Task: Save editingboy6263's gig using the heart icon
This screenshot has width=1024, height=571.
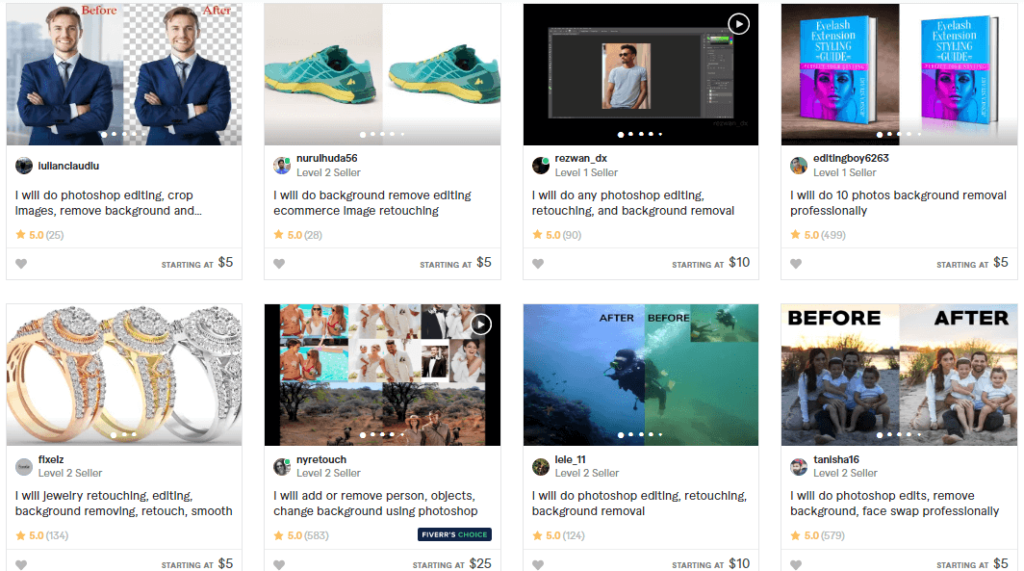Action: 796,264
